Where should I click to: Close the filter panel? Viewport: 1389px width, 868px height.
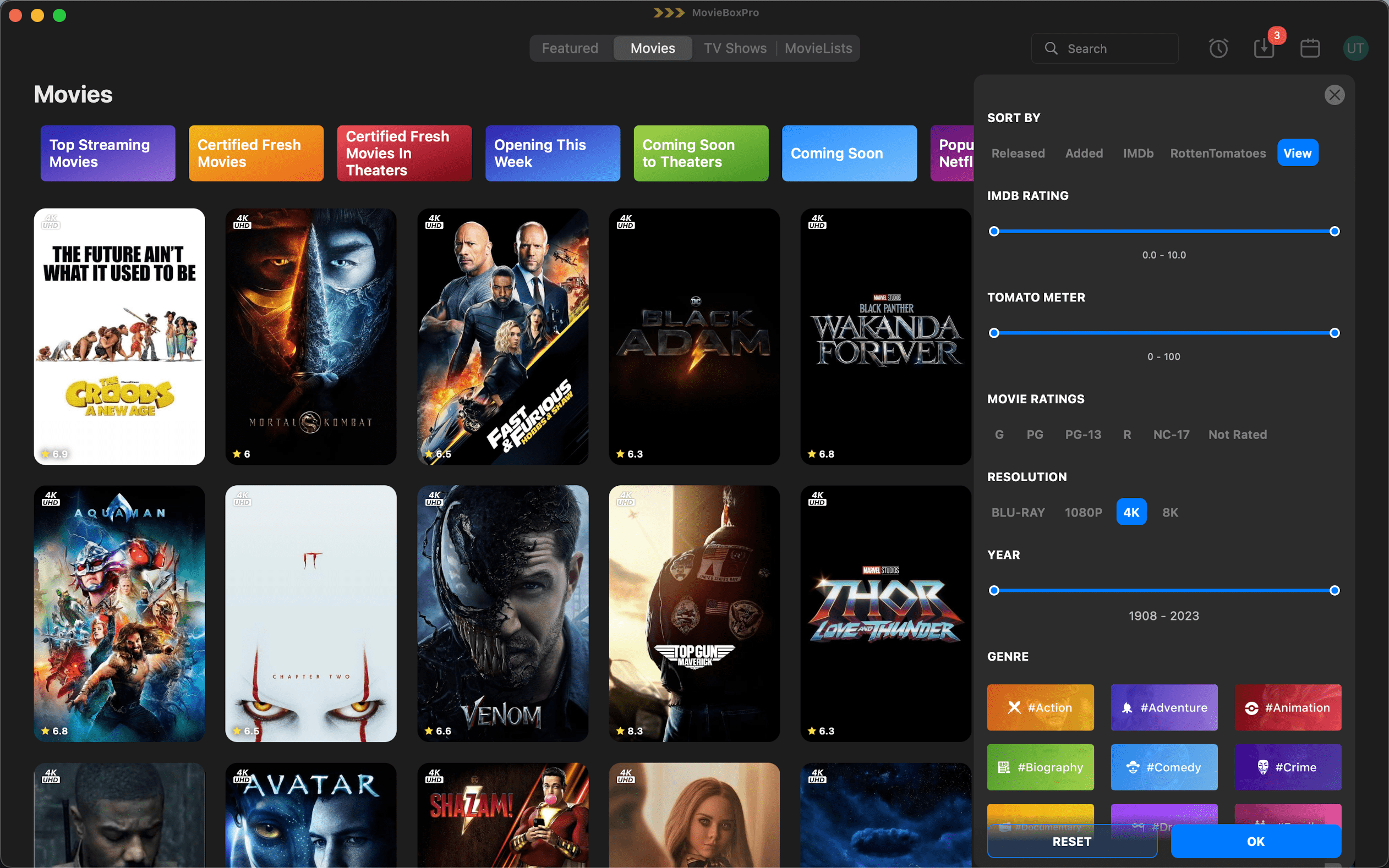tap(1335, 95)
